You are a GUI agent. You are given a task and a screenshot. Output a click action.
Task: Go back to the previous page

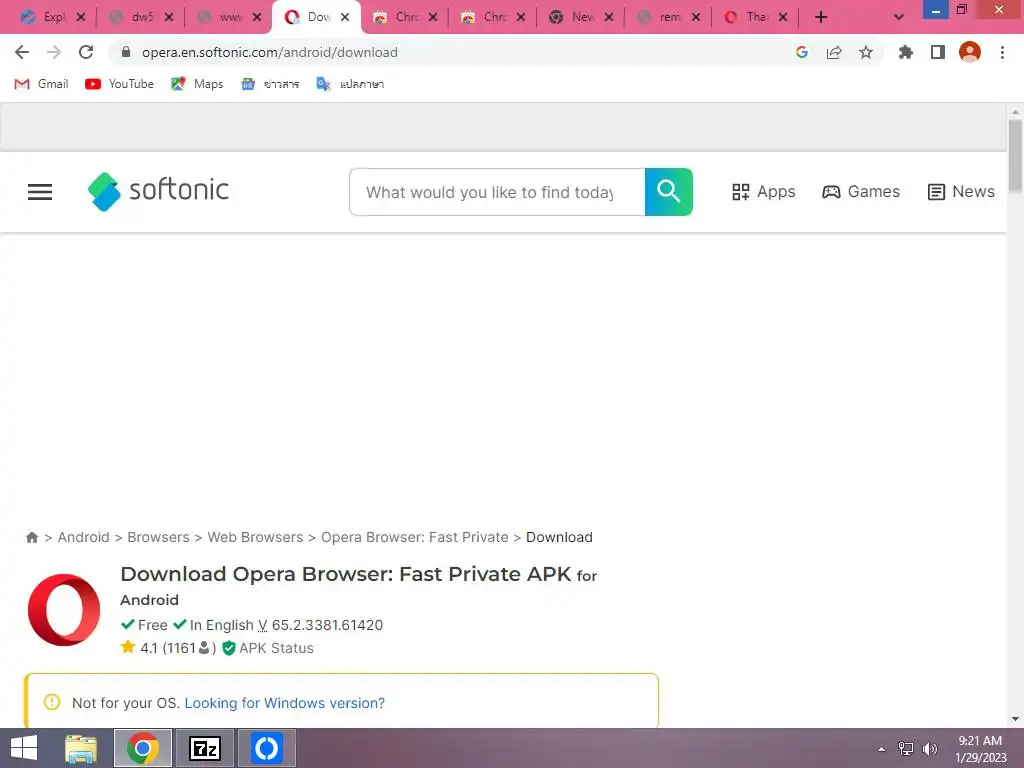pyautogui.click(x=22, y=52)
